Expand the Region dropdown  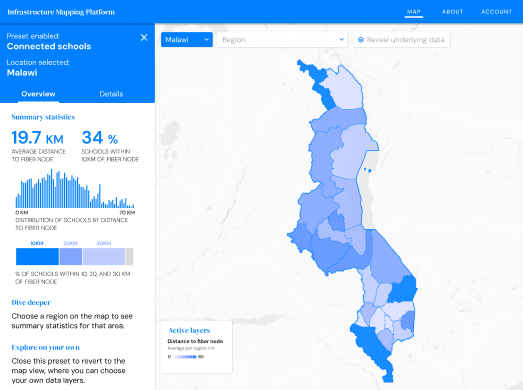point(283,40)
